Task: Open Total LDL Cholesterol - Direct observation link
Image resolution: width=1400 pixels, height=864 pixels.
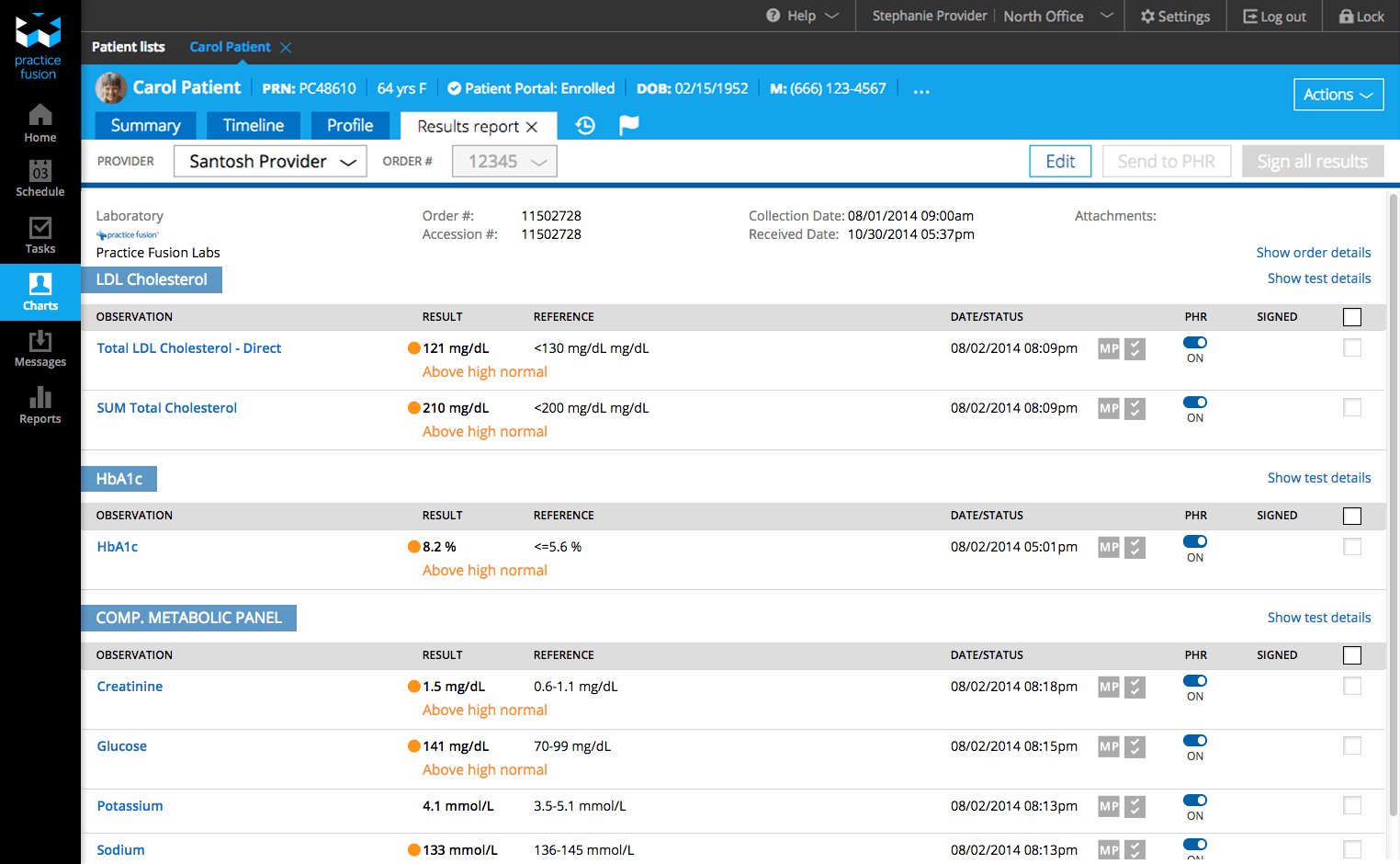Action: coord(189,348)
